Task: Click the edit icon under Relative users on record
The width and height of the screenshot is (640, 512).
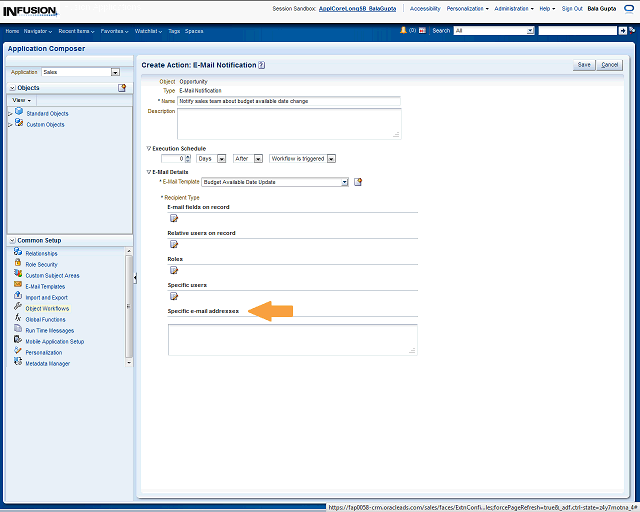Action: coord(173,245)
